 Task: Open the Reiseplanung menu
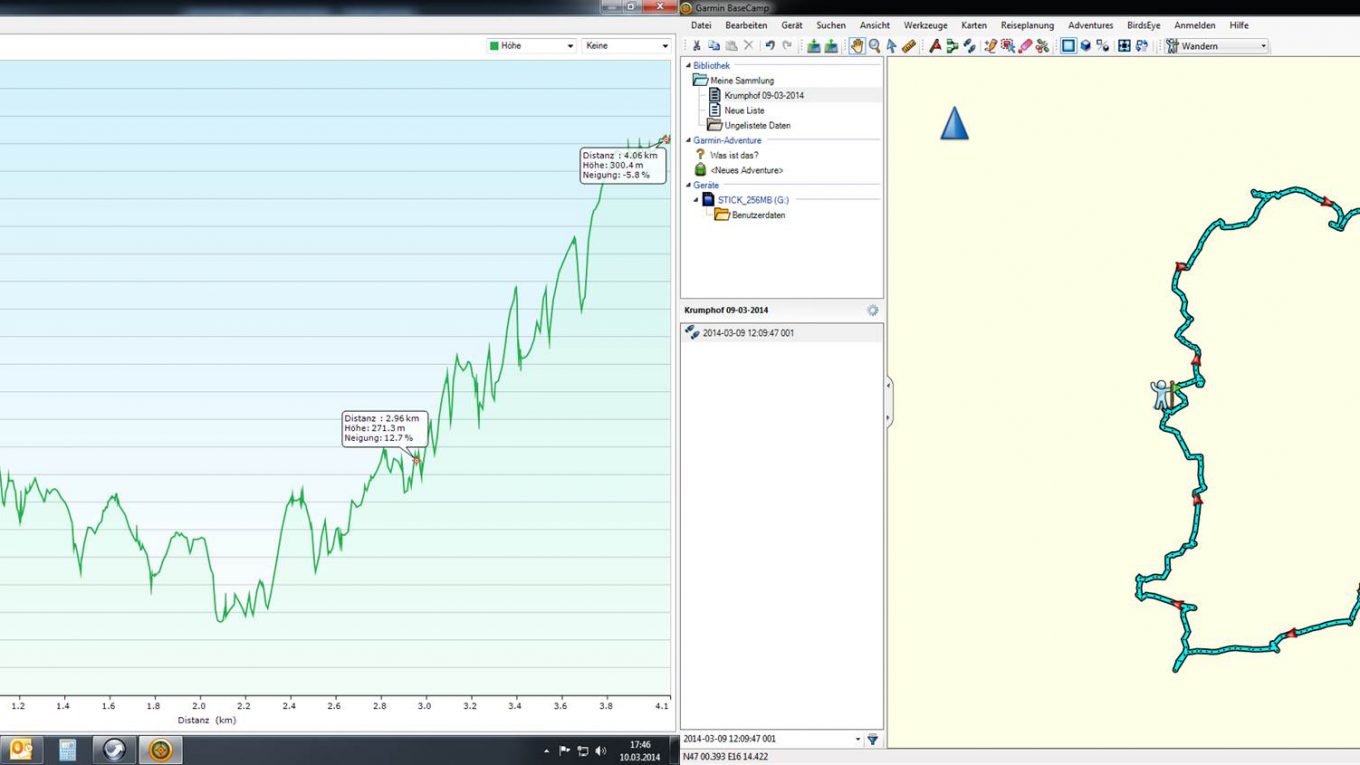coord(1027,25)
